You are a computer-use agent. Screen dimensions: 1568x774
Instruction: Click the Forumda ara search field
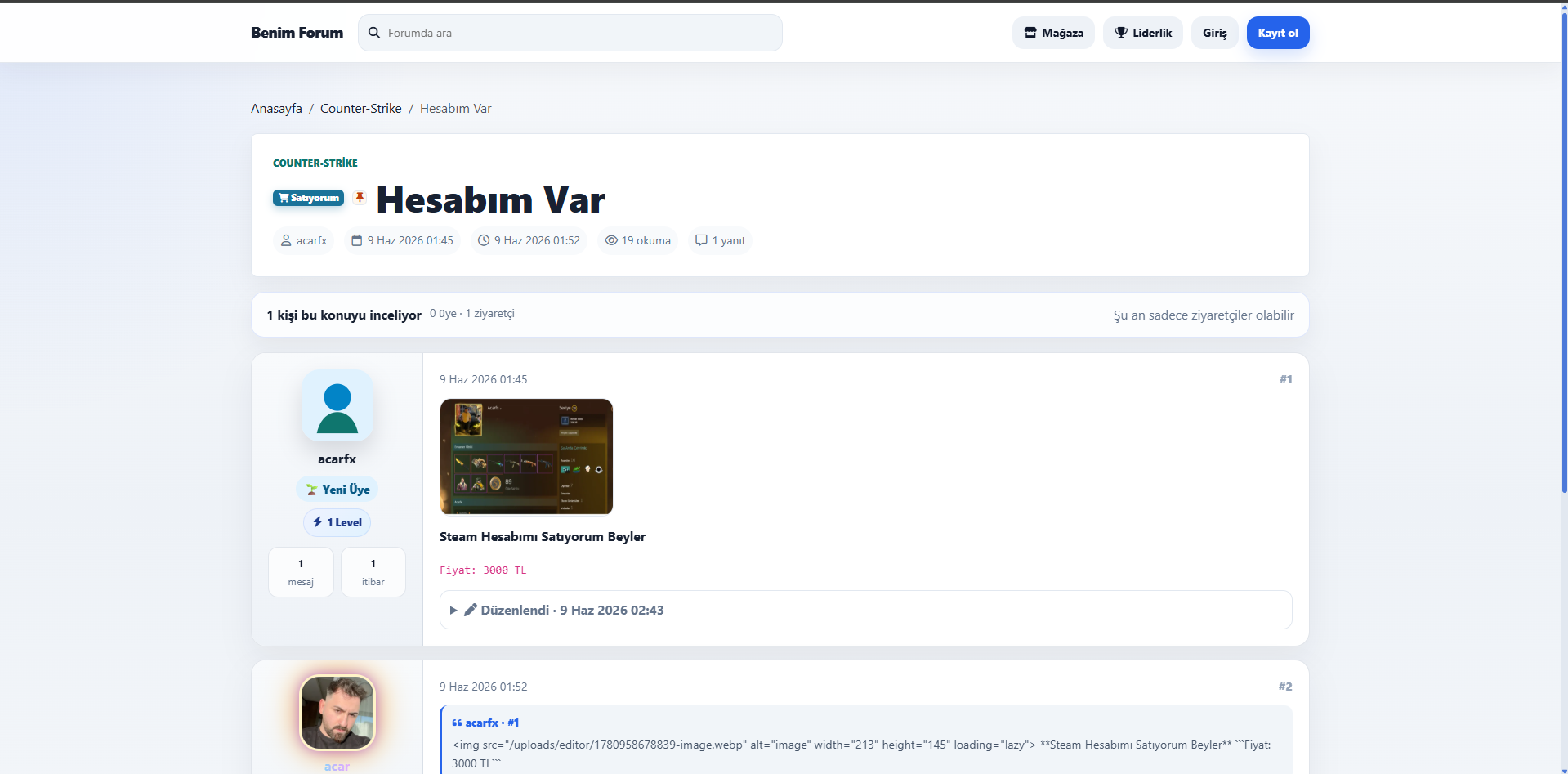click(570, 33)
